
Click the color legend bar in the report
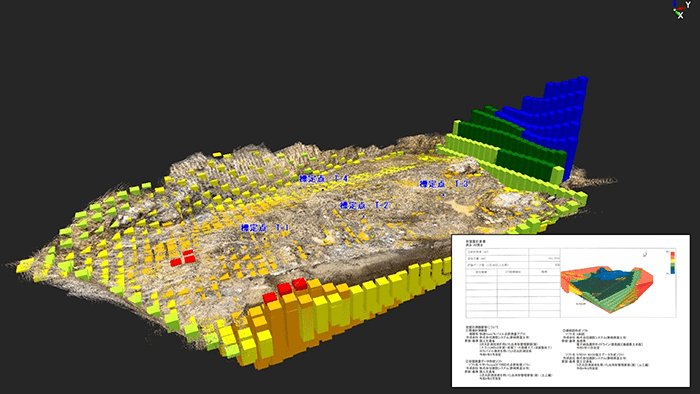(672, 262)
